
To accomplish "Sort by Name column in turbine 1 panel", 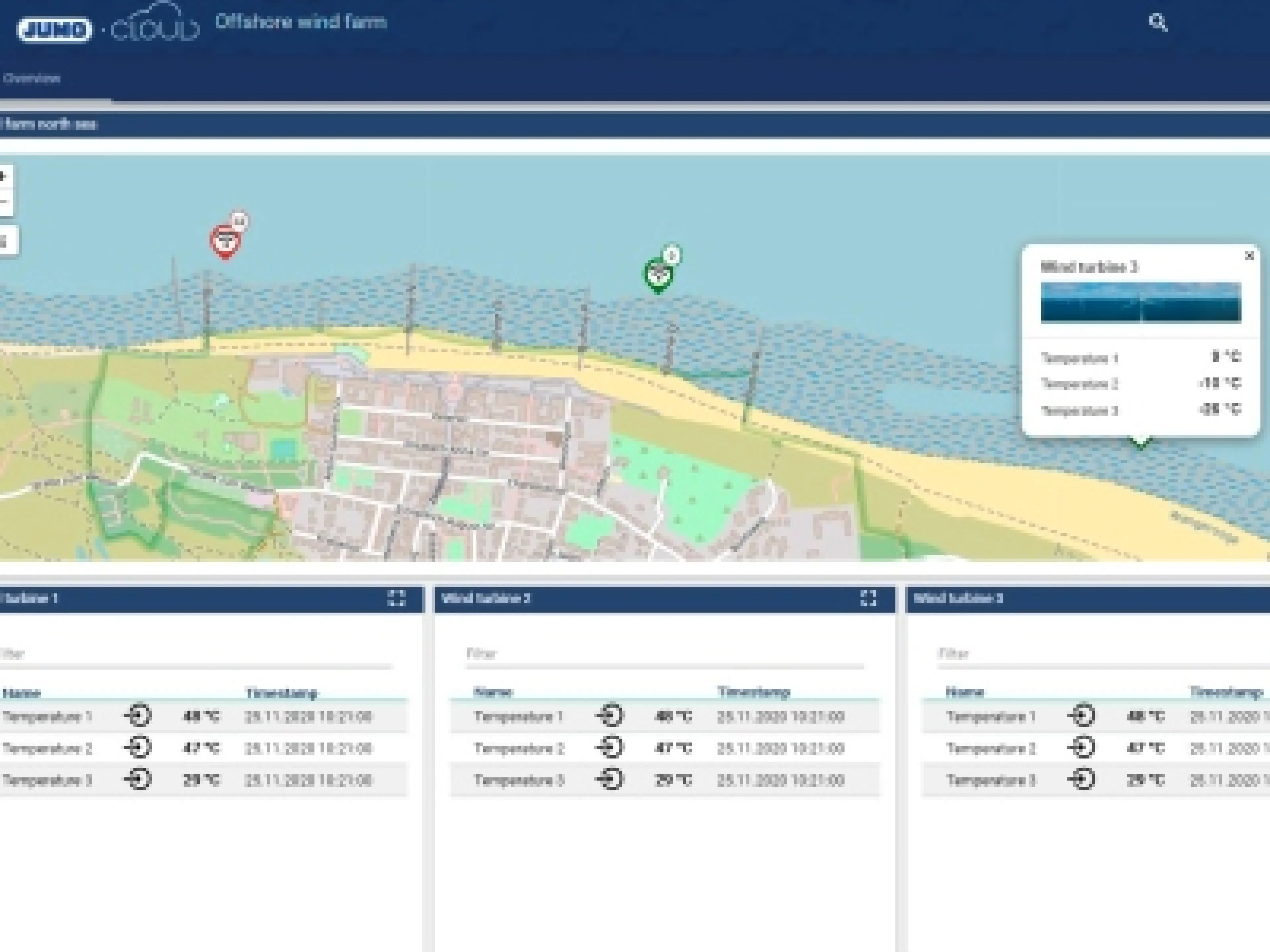I will [22, 693].
